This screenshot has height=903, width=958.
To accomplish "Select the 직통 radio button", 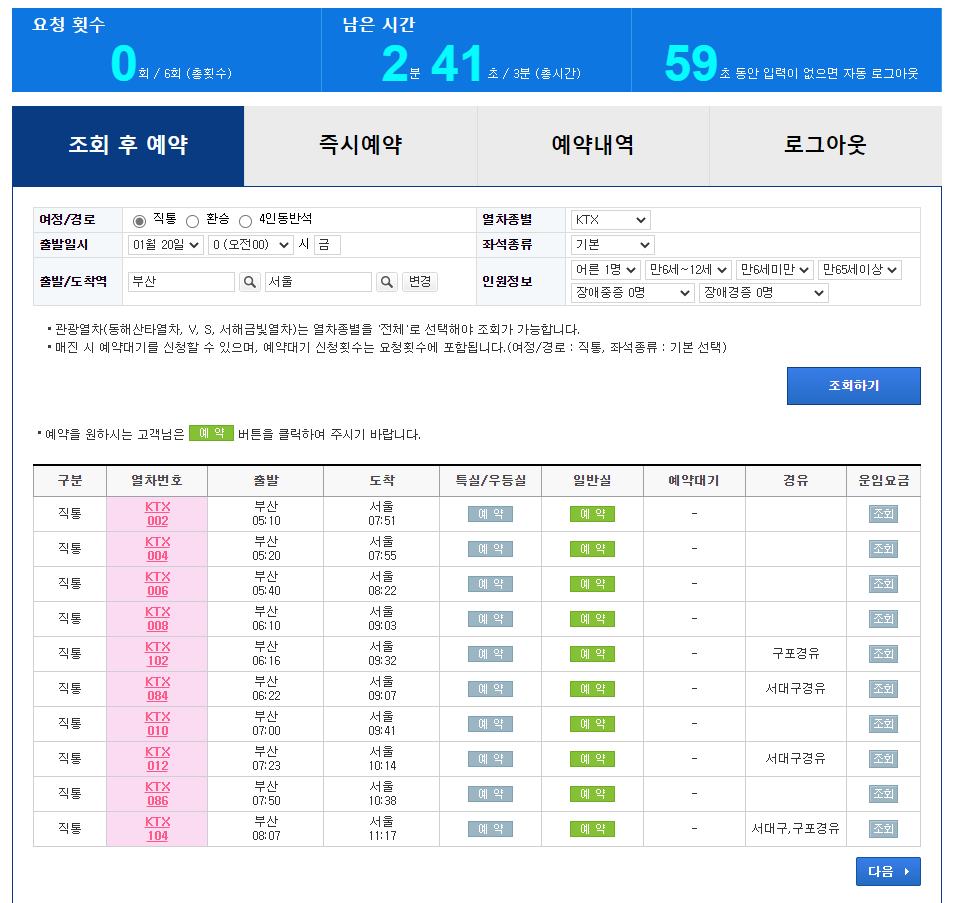I will pyautogui.click(x=139, y=221).
